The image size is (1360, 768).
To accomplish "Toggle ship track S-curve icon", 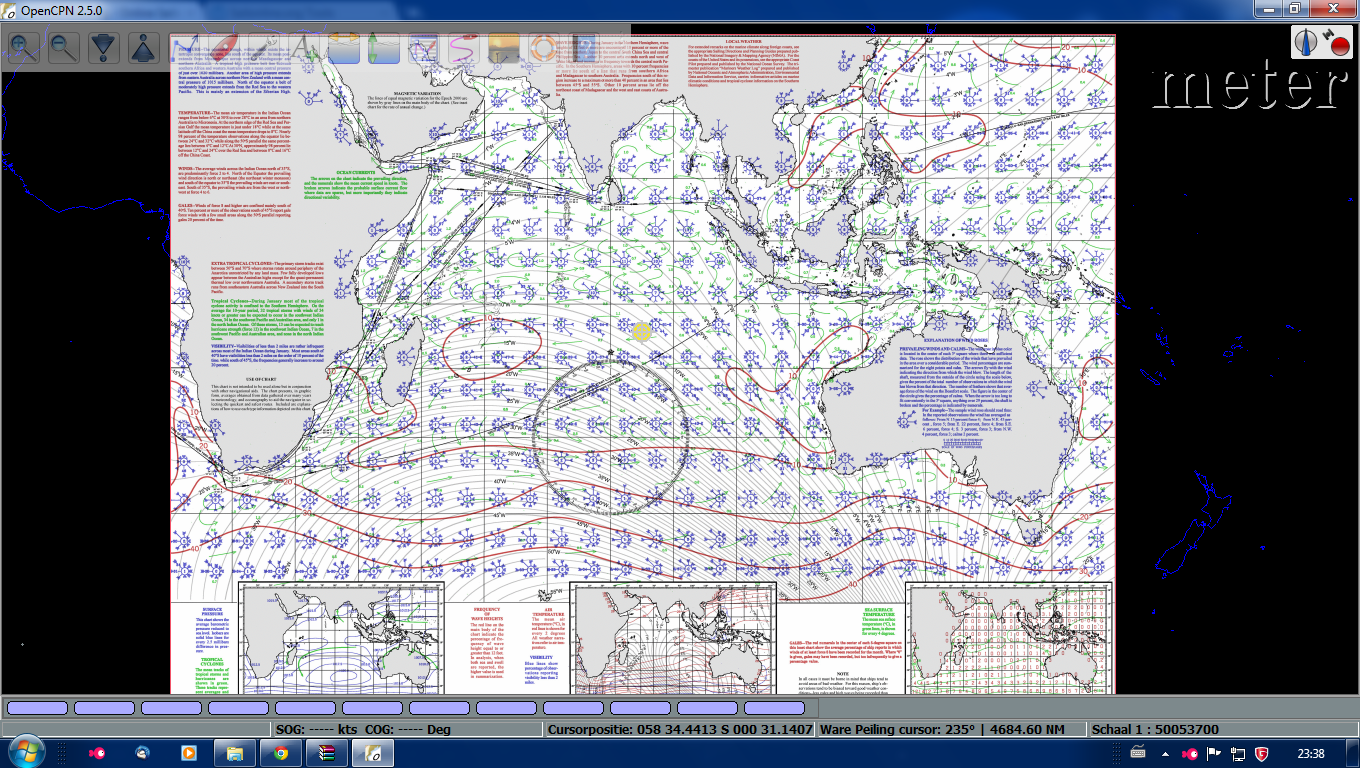I will point(464,47).
